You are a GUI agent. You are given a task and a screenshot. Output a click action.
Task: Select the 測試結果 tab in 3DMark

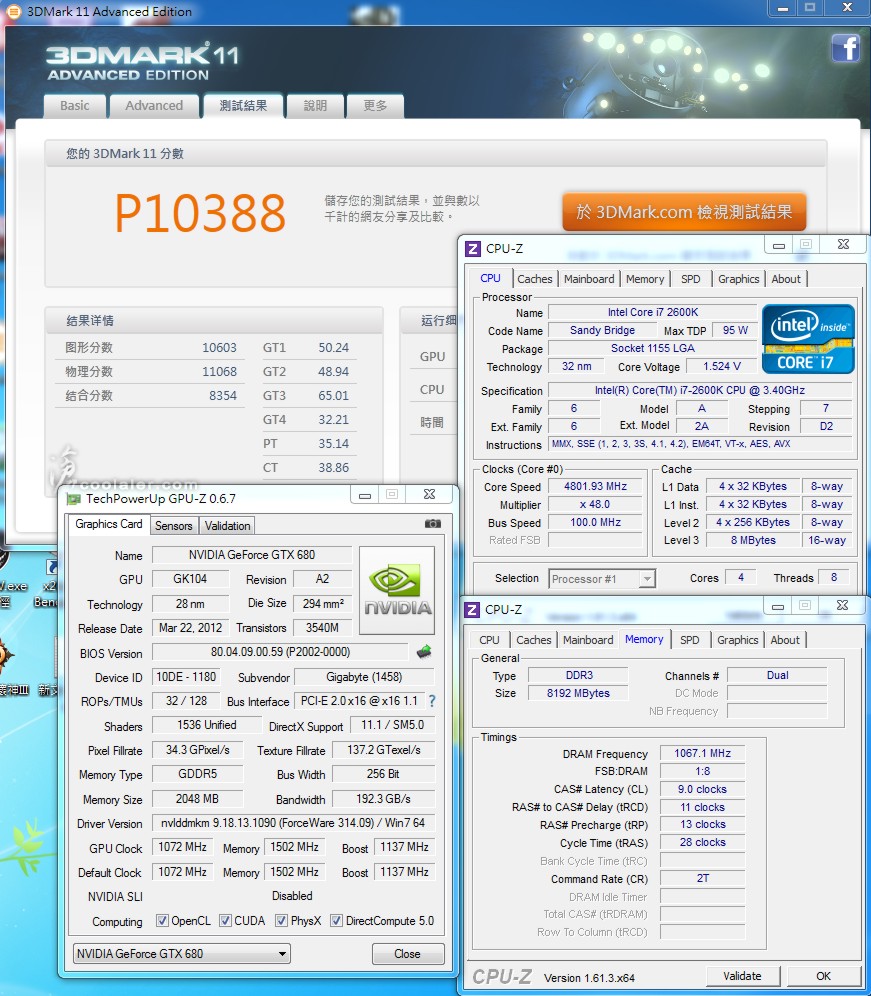[243, 106]
